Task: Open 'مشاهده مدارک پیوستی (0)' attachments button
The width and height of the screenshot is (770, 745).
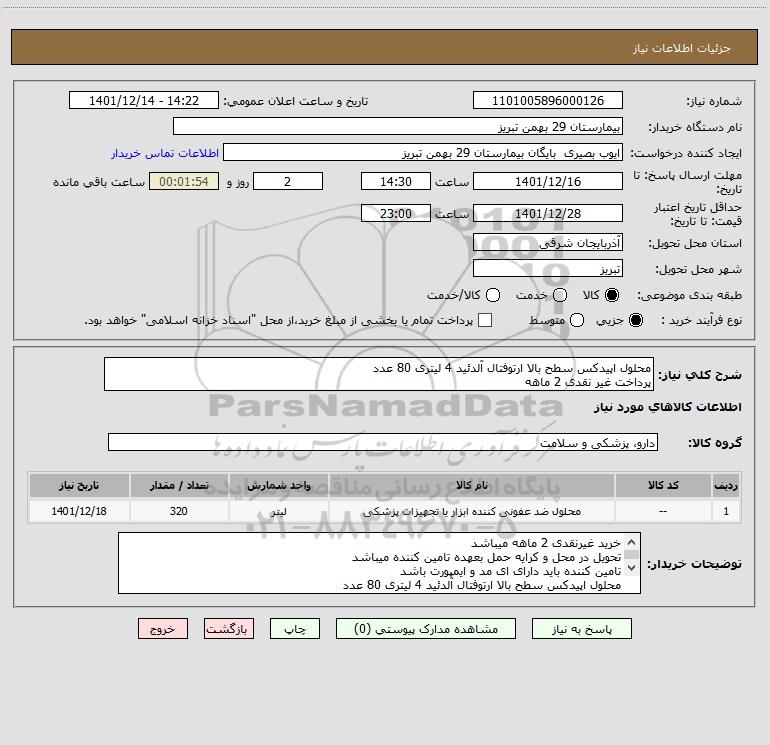Action: tap(426, 629)
